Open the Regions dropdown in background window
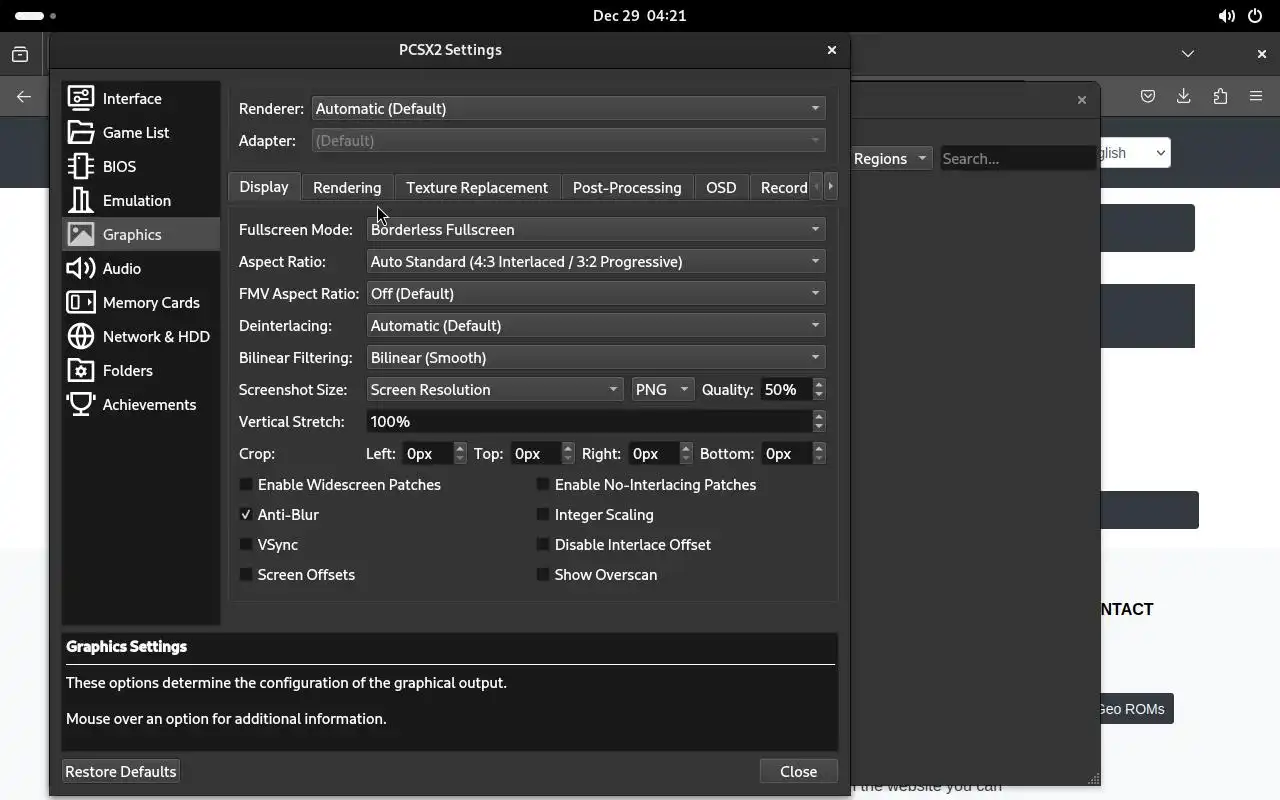Screen dimensions: 1280x800 (891, 158)
